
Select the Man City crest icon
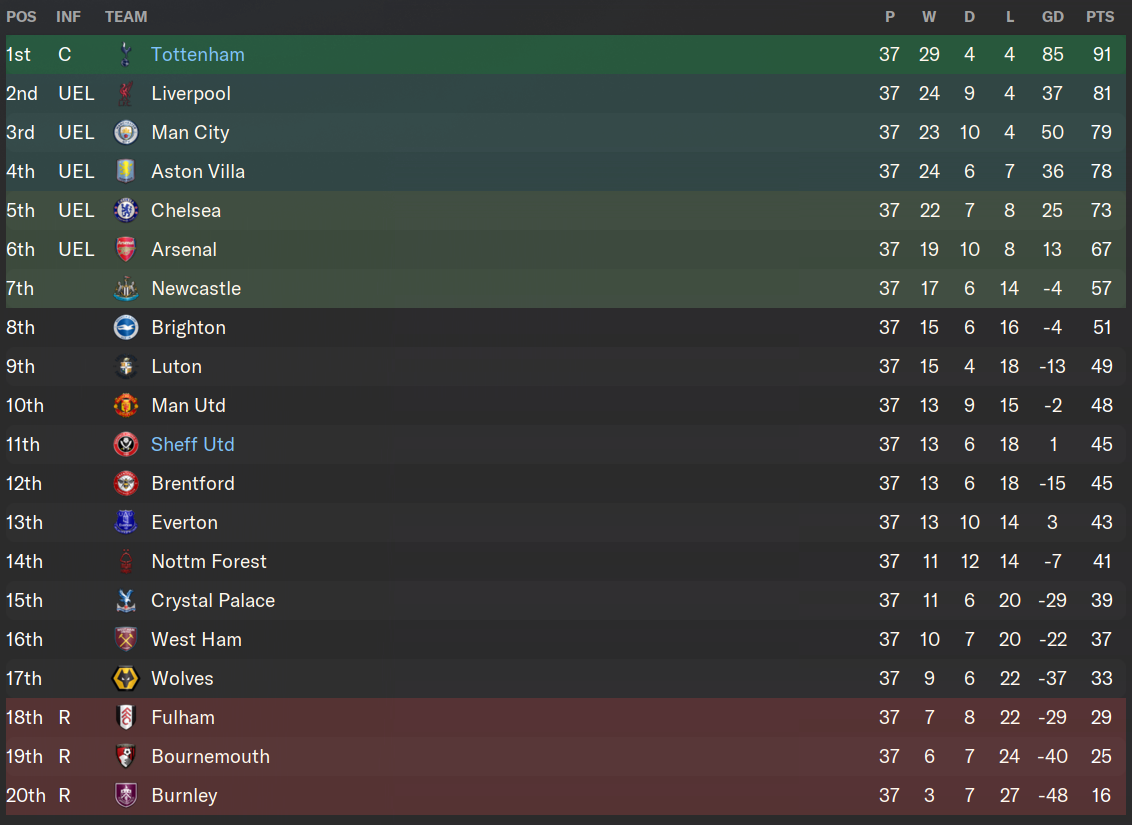126,132
